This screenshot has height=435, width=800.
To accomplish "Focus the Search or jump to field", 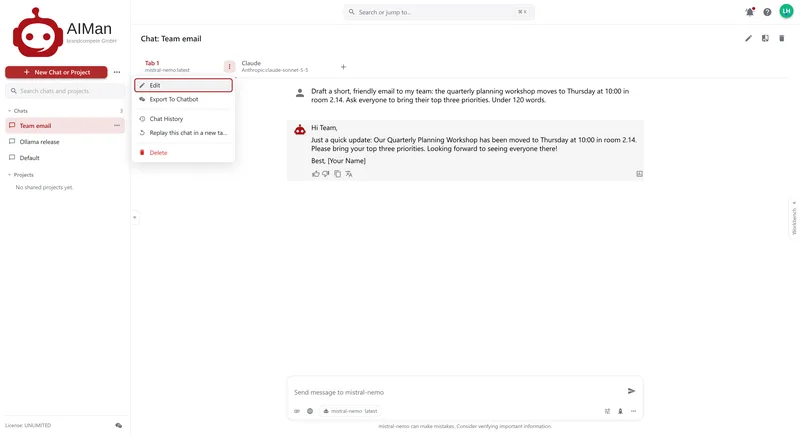I will tap(439, 12).
